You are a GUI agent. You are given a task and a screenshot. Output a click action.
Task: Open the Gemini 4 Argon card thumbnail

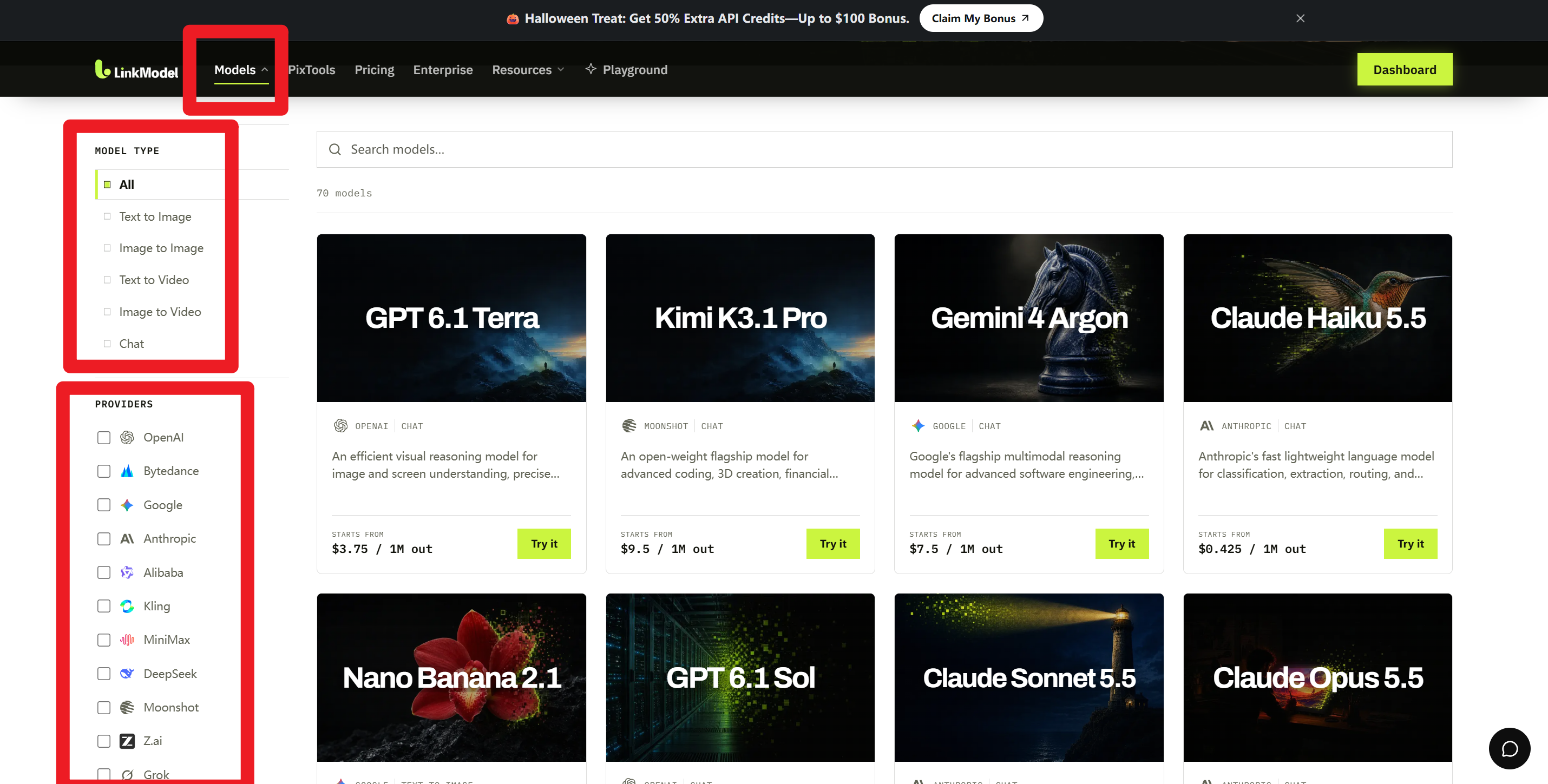click(1029, 318)
